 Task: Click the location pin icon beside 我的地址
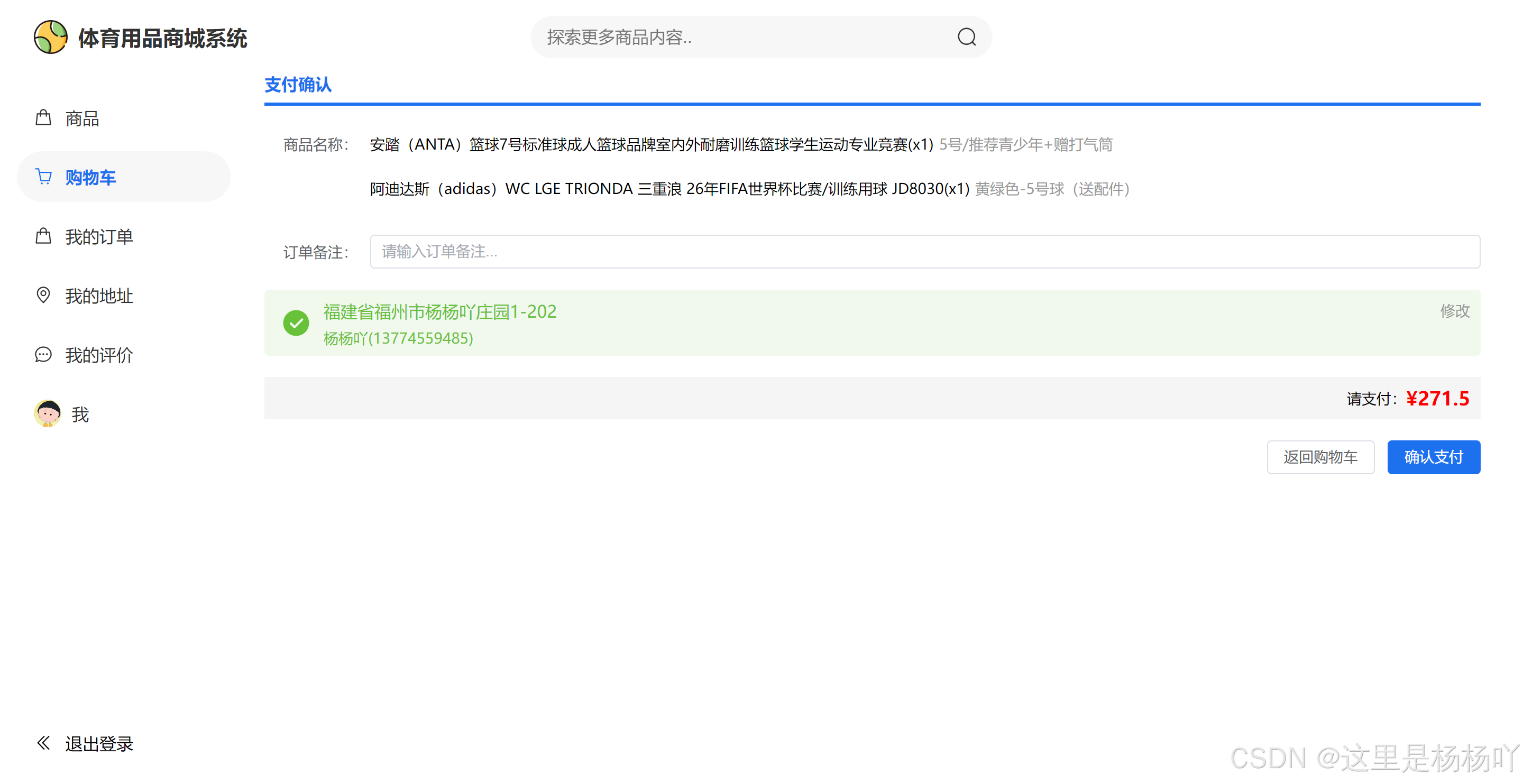43,295
